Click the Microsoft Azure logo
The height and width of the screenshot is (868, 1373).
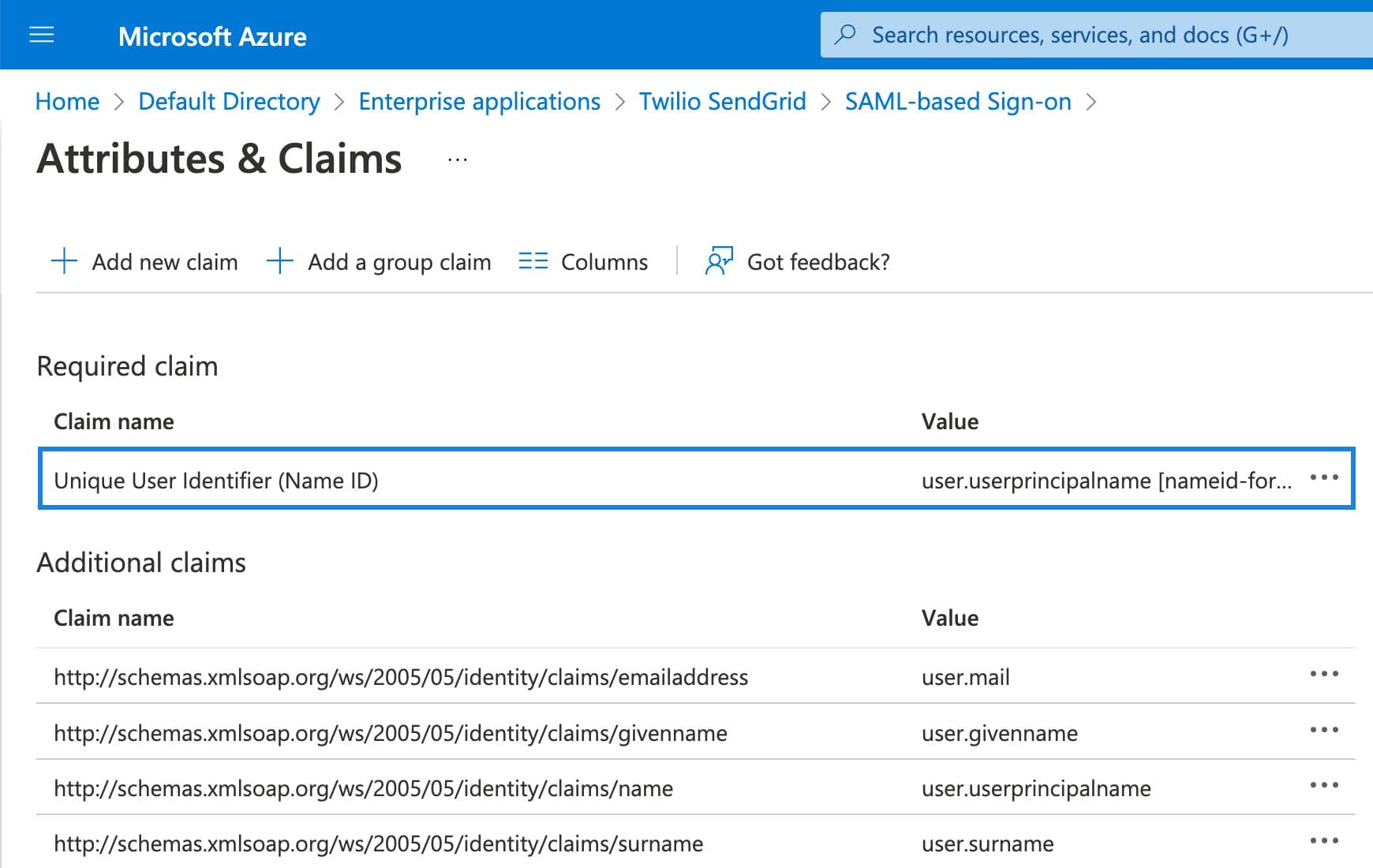[x=212, y=36]
